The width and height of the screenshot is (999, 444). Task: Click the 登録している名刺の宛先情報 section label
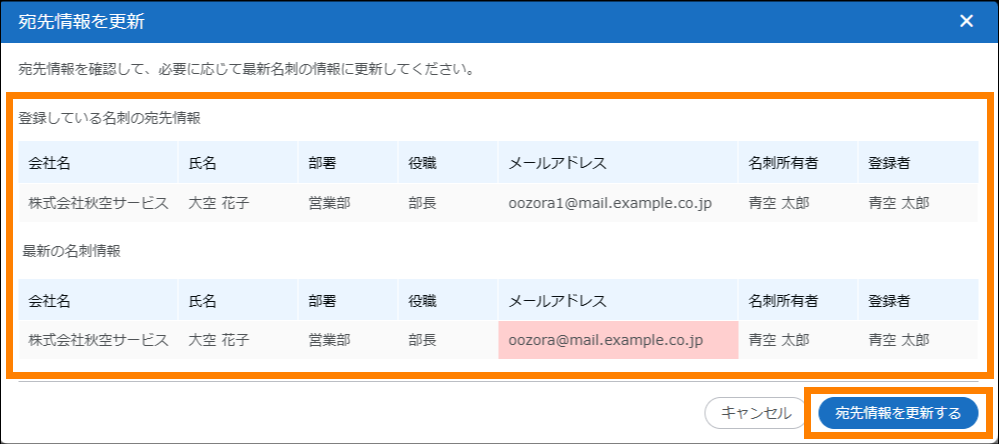109,118
